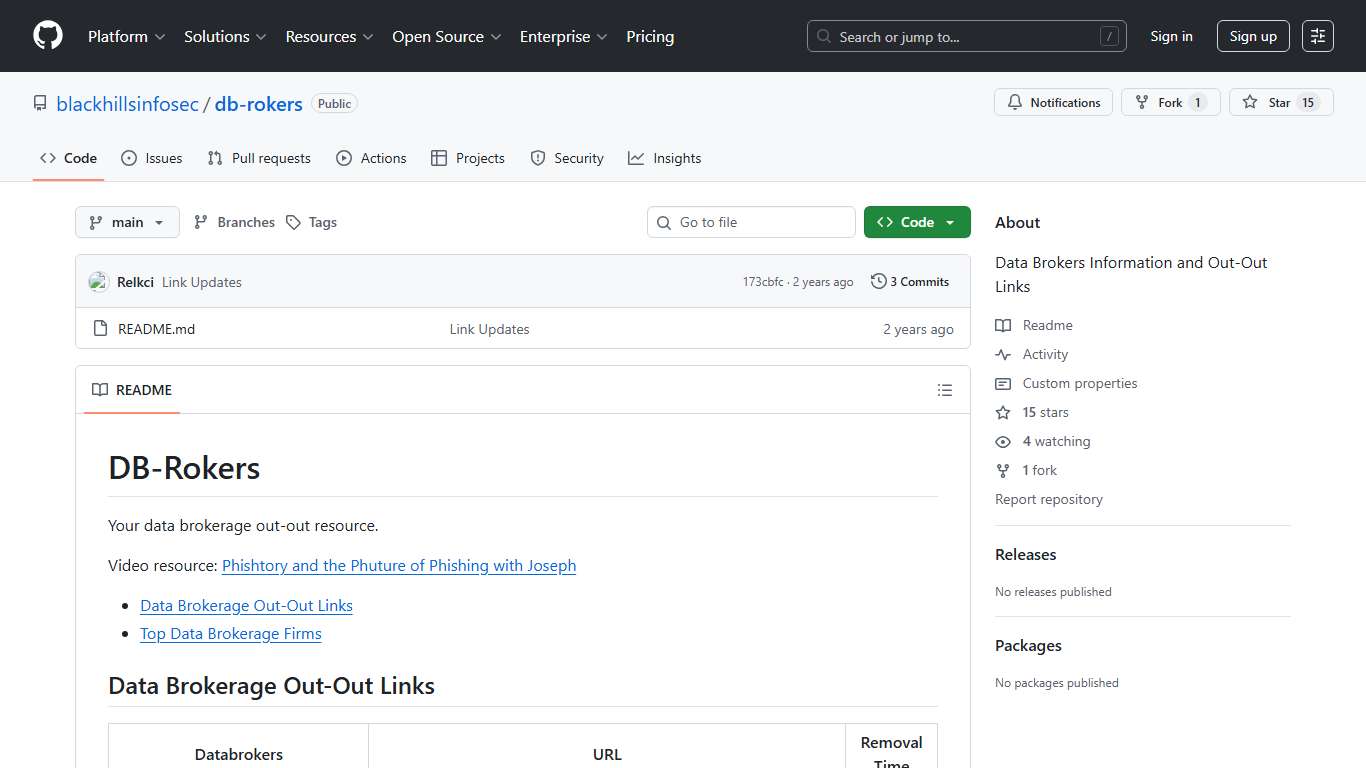The image size is (1366, 768).
Task: Open the Platform menu chevron
Action: click(x=160, y=36)
